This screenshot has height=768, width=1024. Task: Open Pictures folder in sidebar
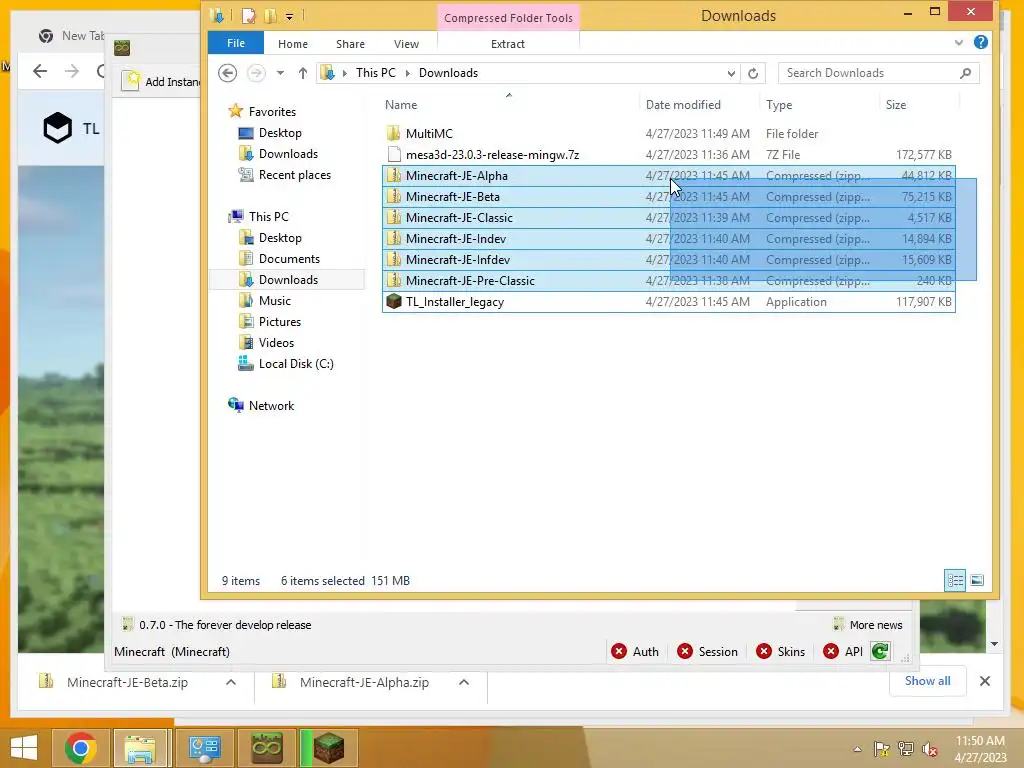pyautogui.click(x=280, y=321)
